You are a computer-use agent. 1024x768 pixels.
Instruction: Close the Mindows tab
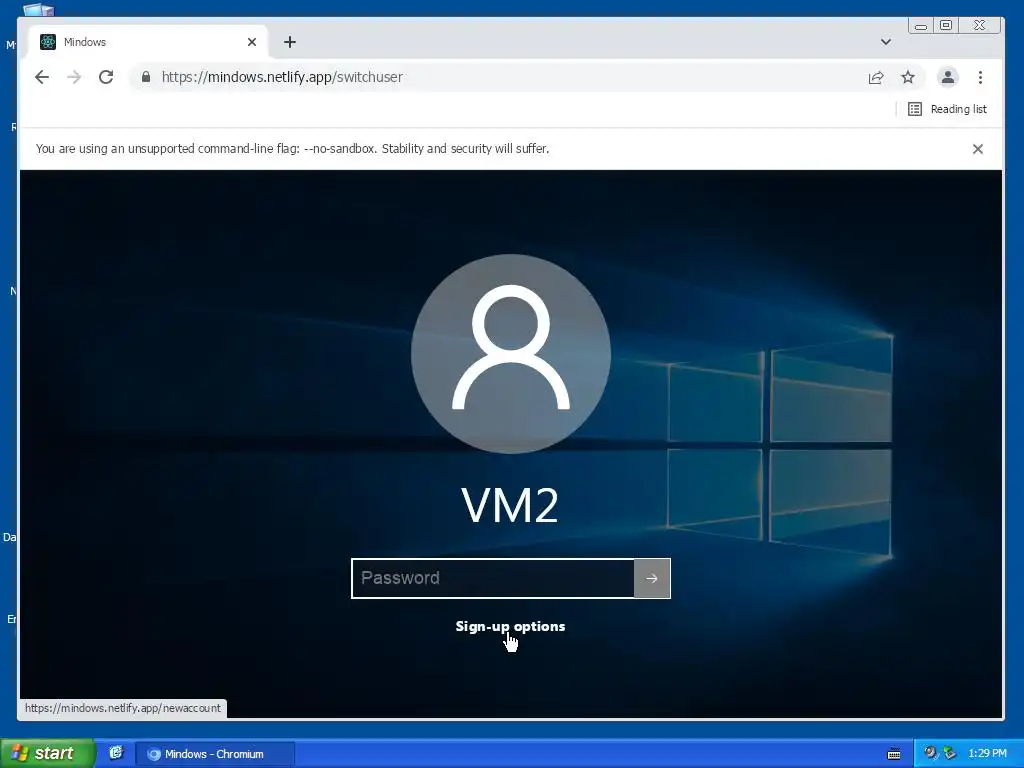coord(252,42)
